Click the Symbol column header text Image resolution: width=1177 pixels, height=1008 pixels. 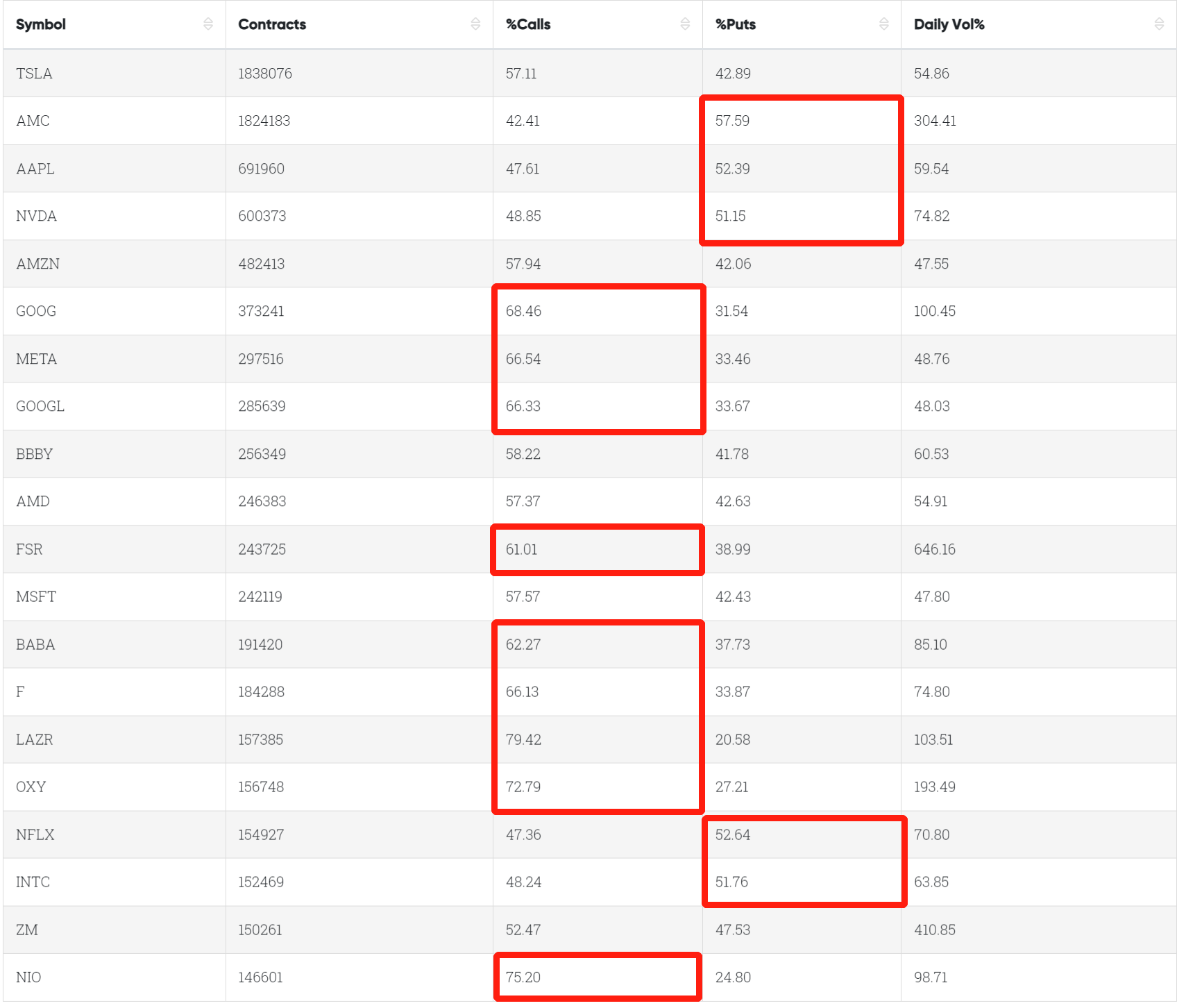(x=41, y=24)
